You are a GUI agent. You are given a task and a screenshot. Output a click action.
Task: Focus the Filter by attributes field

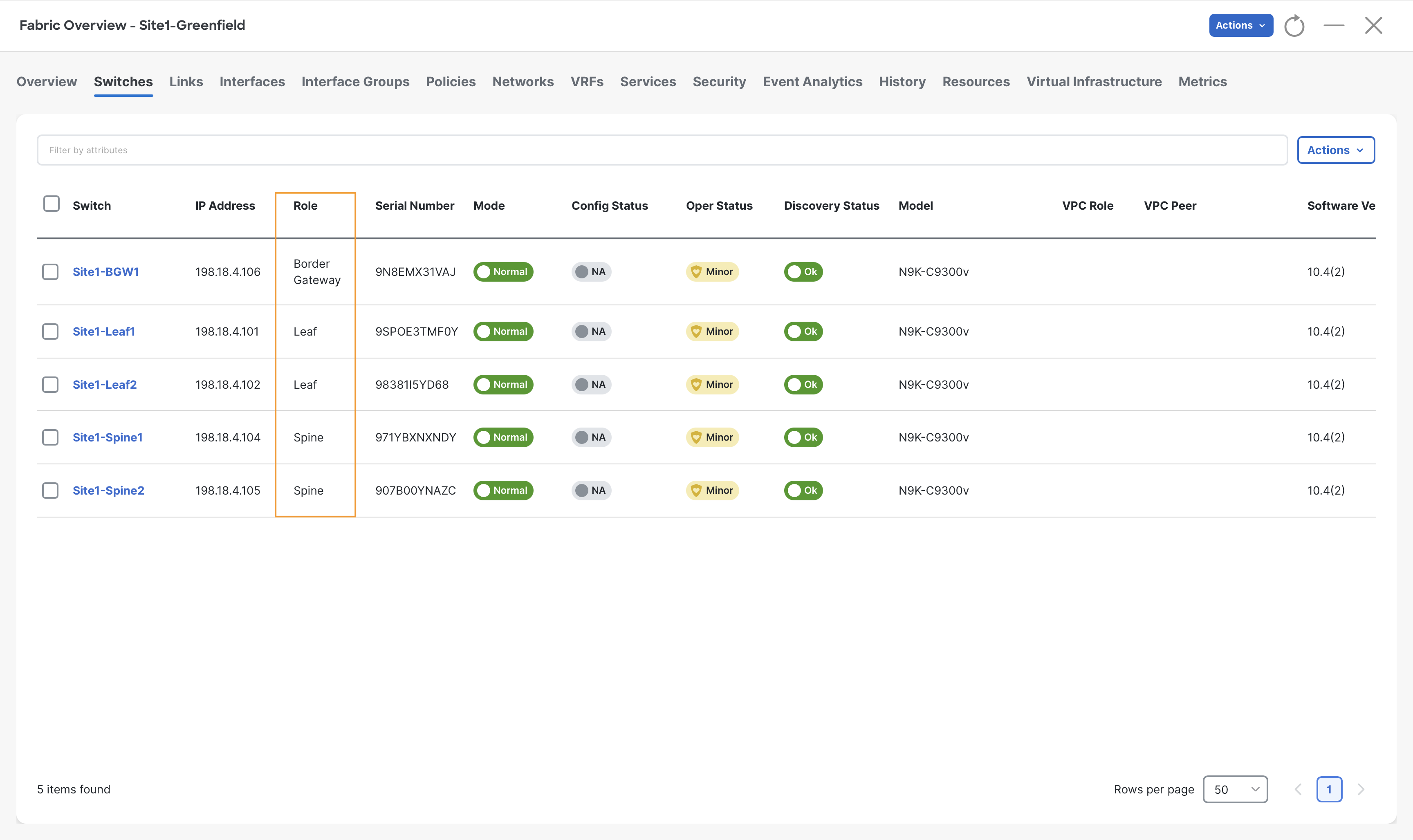coord(662,150)
